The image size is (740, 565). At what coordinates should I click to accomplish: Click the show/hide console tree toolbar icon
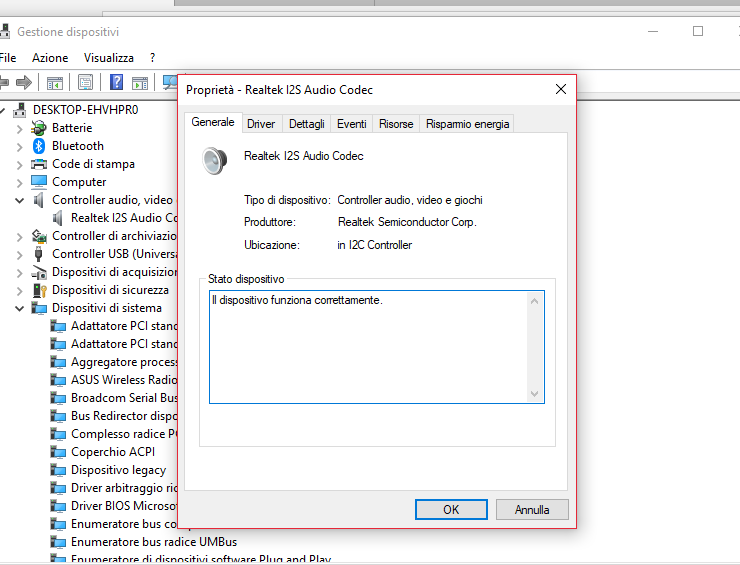(55, 83)
